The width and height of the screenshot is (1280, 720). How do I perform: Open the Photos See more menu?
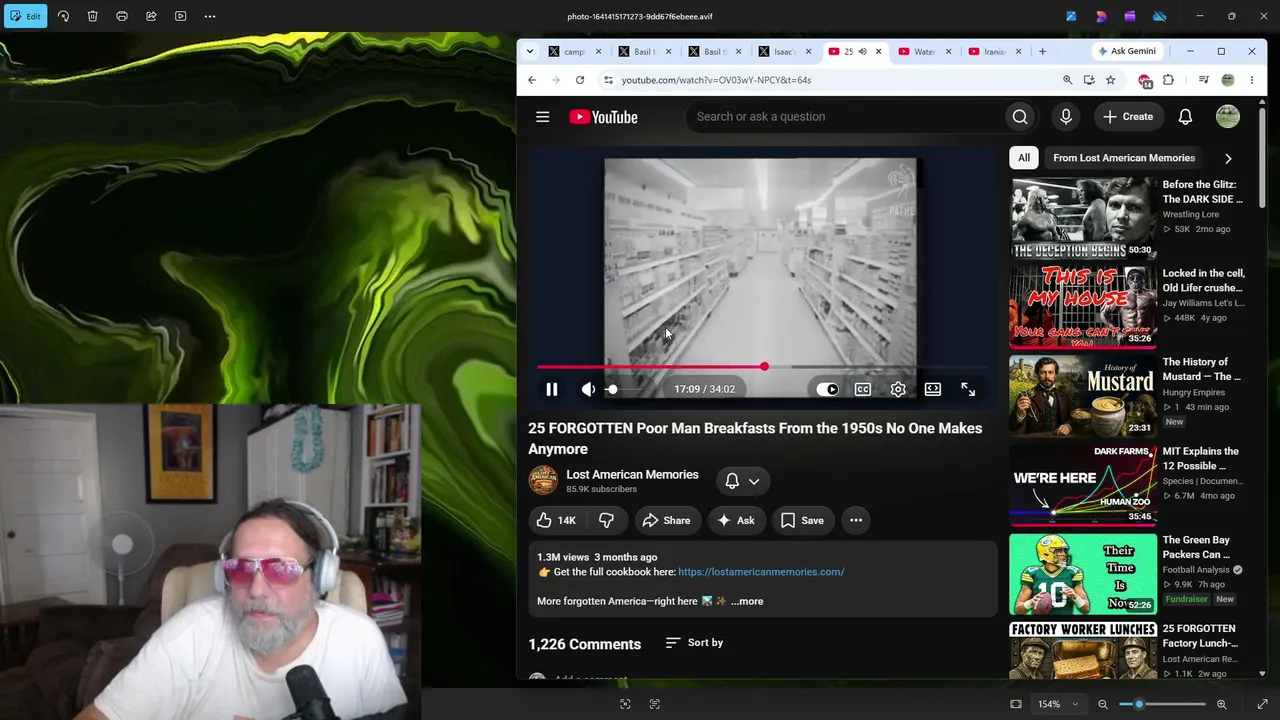210,16
